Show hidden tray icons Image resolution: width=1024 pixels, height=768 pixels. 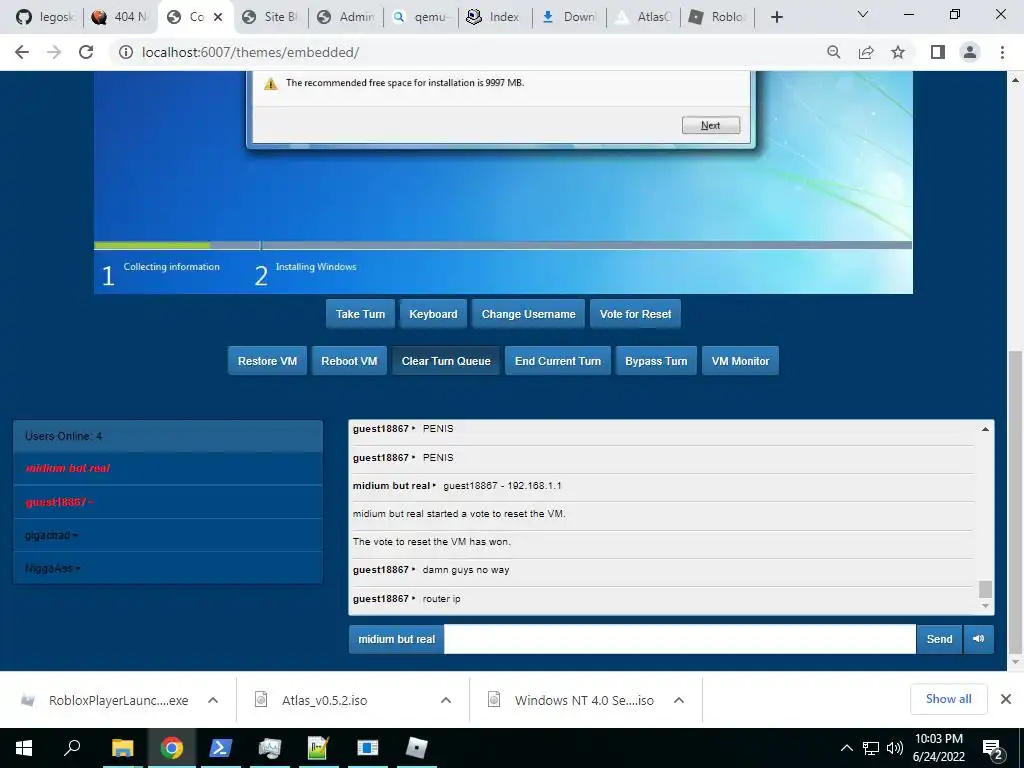pos(846,748)
